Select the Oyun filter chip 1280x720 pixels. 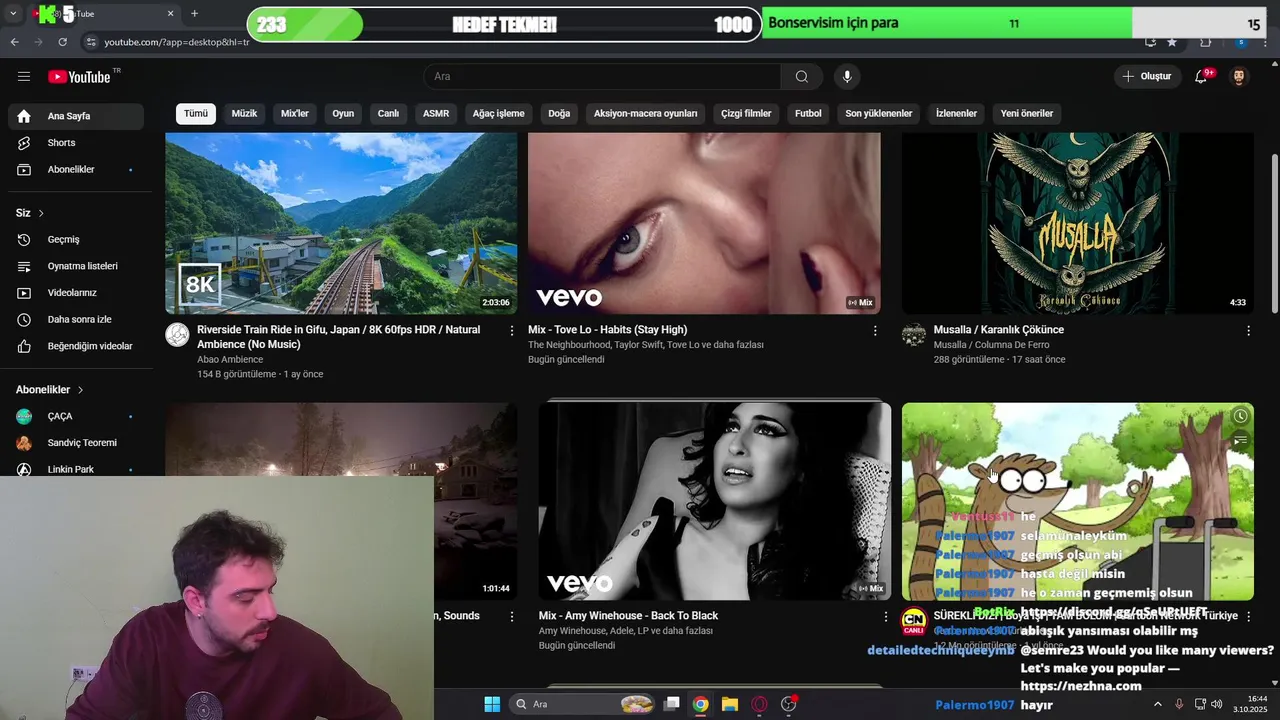pos(343,114)
